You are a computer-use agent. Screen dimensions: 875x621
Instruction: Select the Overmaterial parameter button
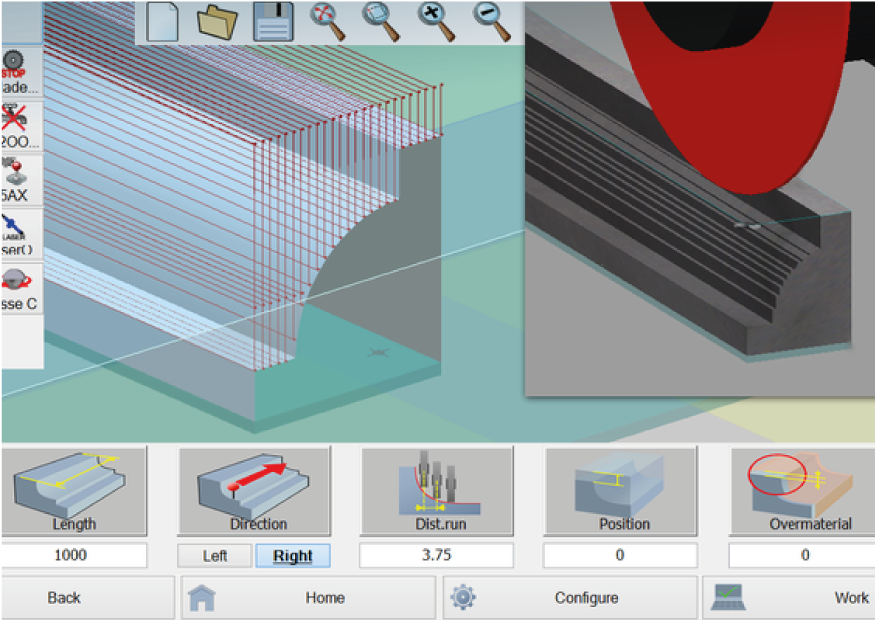point(802,491)
